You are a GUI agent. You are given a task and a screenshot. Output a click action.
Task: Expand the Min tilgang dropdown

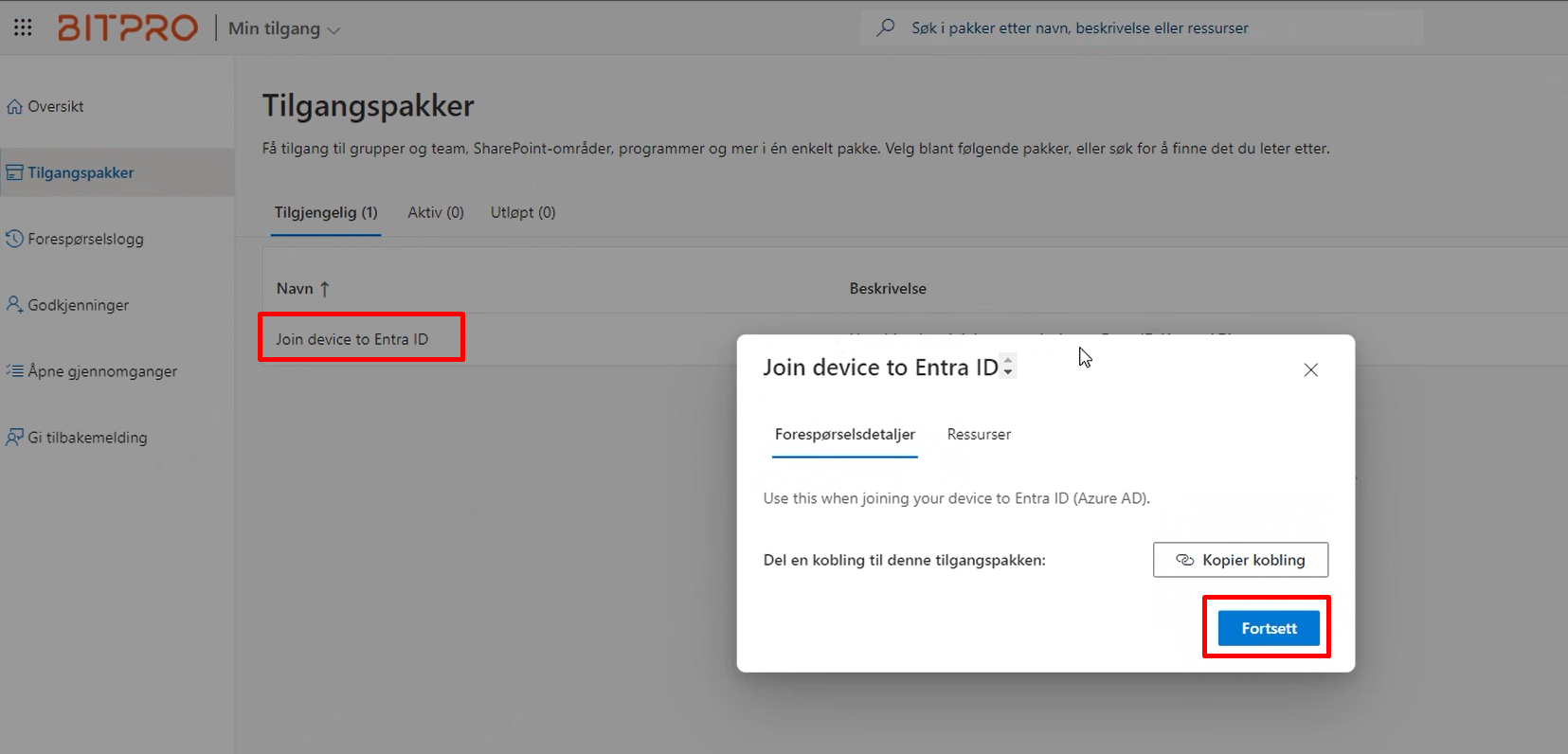[x=284, y=28]
